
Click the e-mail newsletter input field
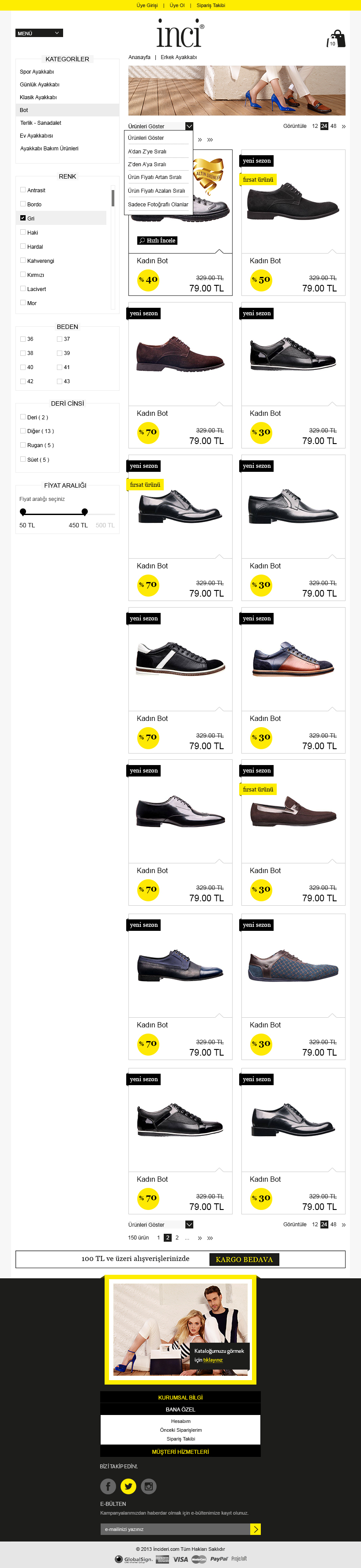pyautogui.click(x=175, y=1528)
